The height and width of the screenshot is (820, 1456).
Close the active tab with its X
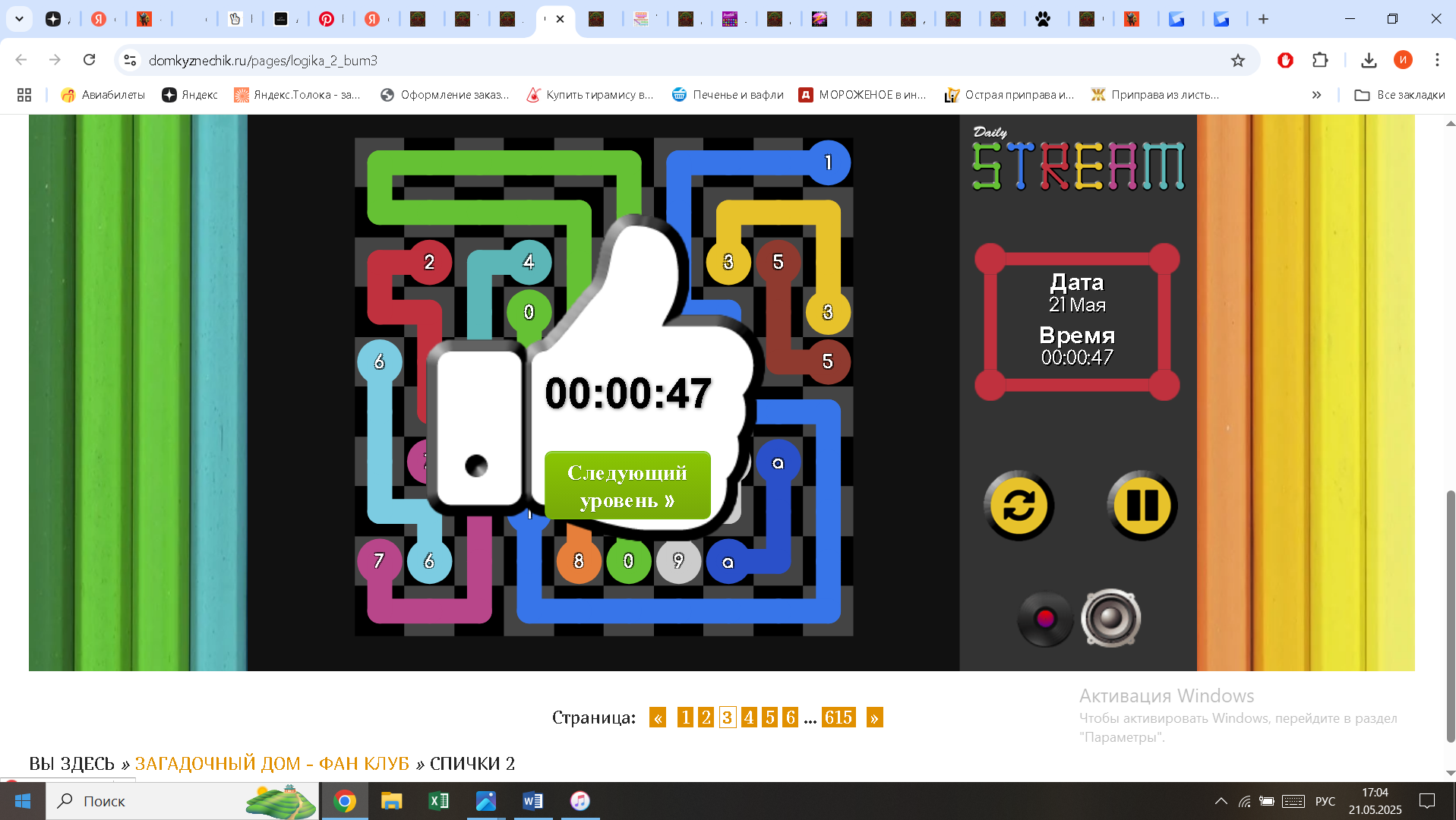click(560, 19)
